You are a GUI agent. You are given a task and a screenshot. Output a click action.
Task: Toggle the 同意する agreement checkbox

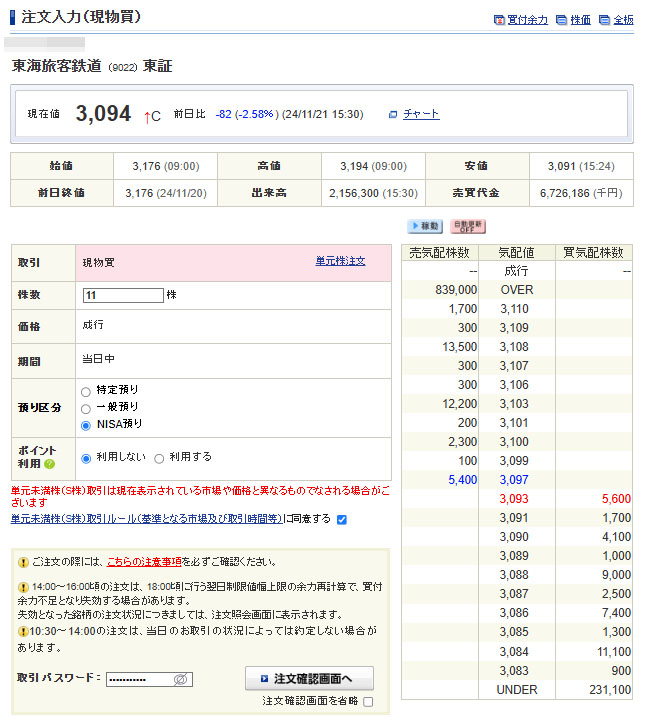(x=342, y=519)
